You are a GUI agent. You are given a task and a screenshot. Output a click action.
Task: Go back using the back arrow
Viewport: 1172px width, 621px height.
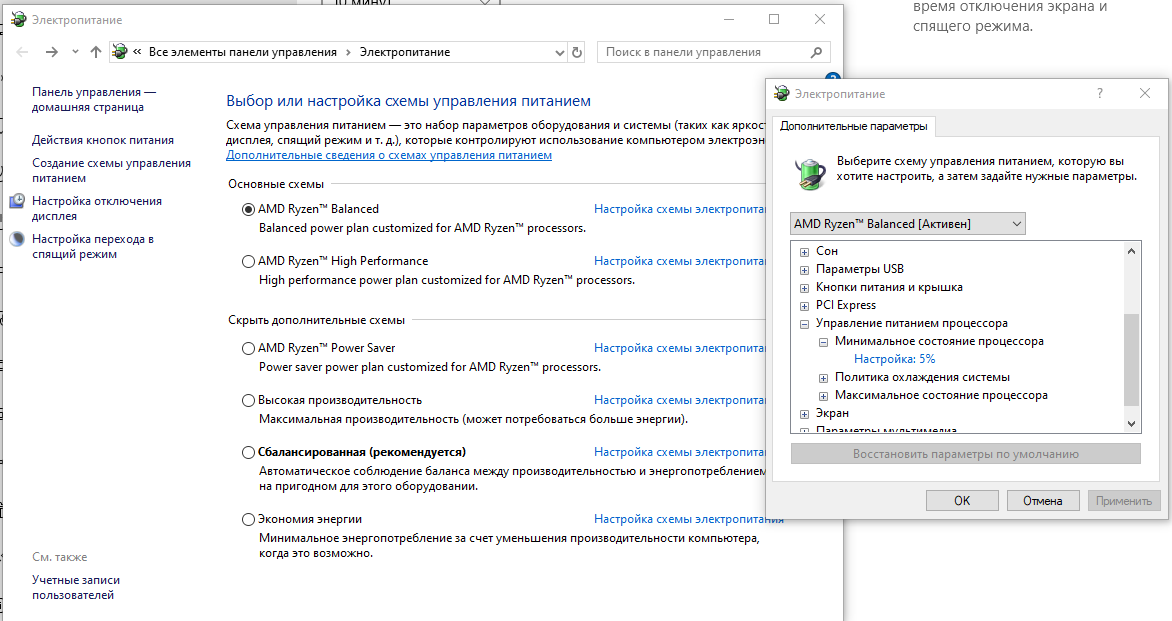(22, 52)
